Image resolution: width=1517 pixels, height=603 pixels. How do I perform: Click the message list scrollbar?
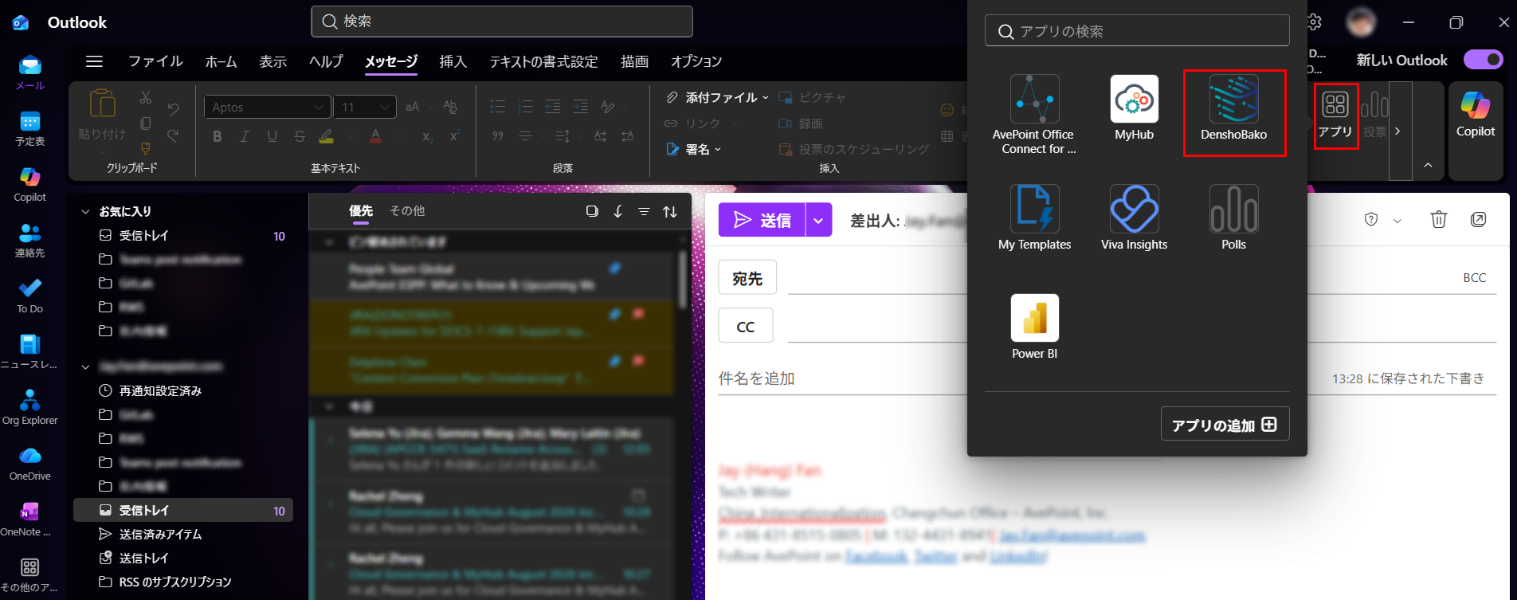(683, 277)
